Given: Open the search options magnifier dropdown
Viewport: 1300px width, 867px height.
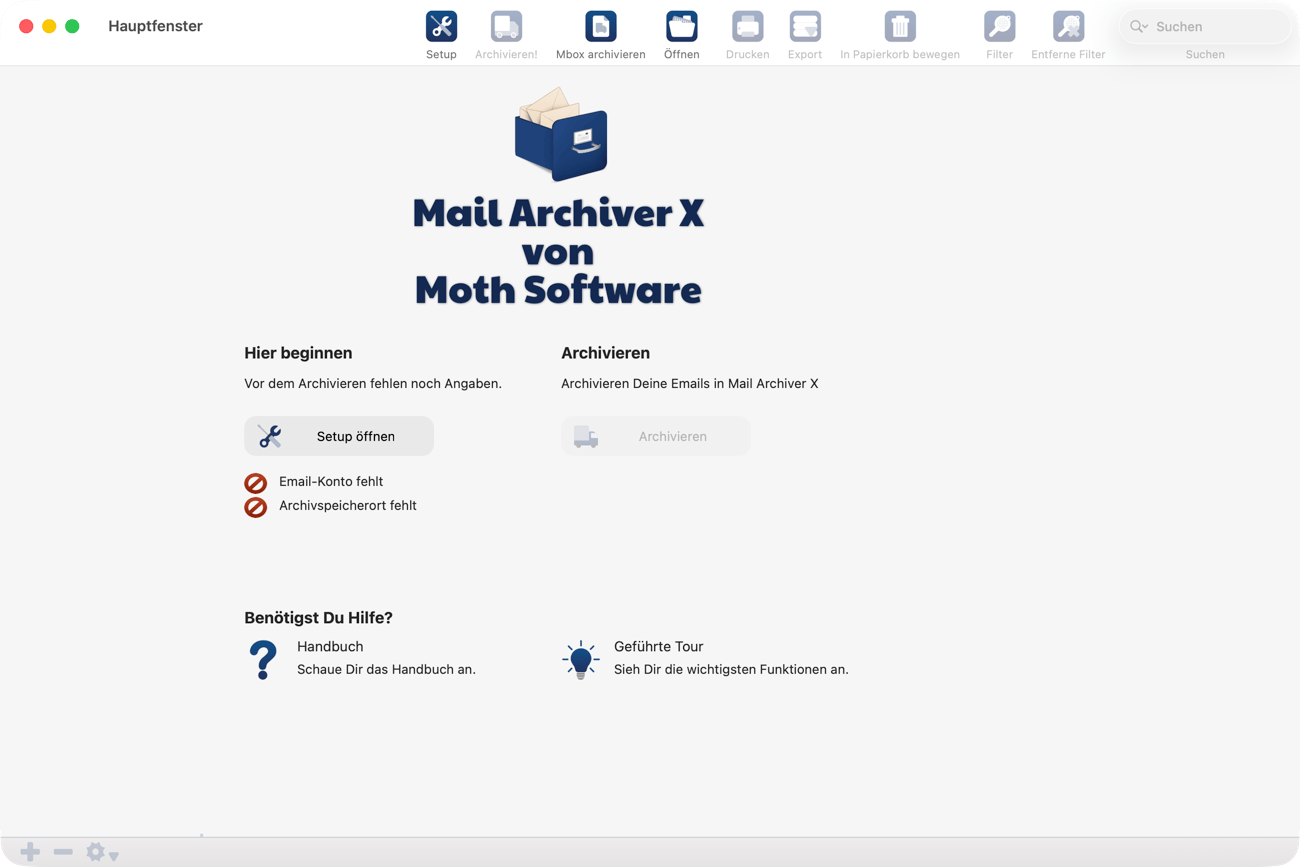Looking at the screenshot, I should pos(1139,27).
